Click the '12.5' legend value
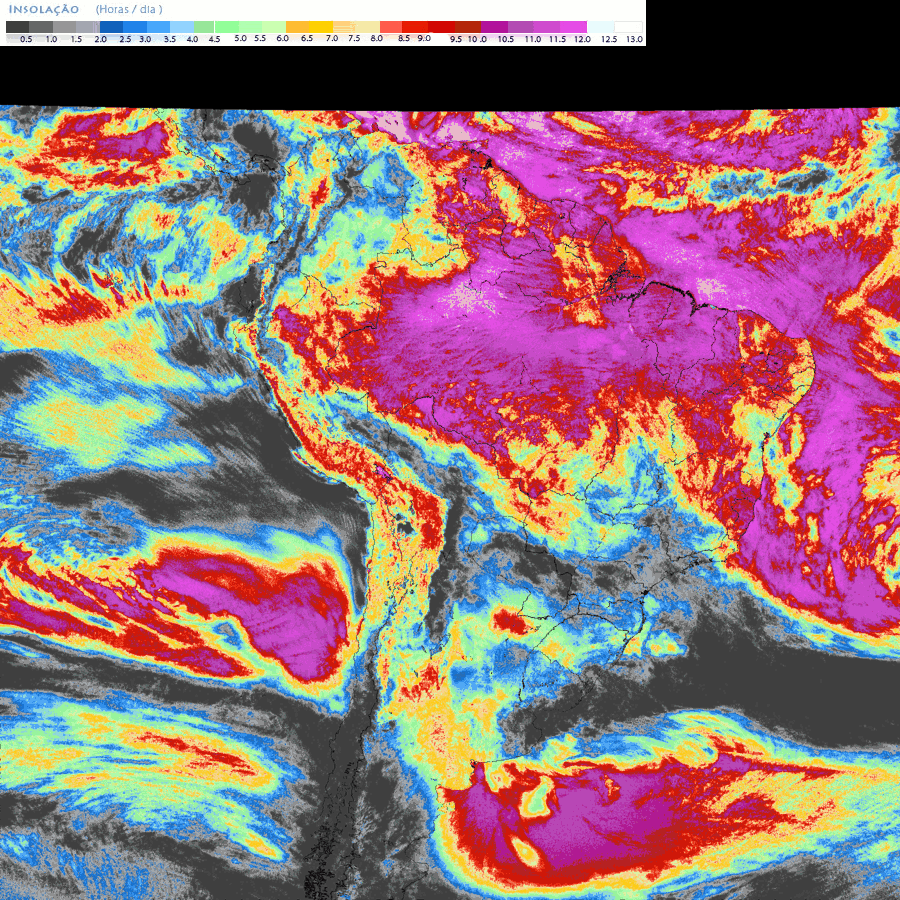Image resolution: width=900 pixels, height=900 pixels. [x=609, y=39]
